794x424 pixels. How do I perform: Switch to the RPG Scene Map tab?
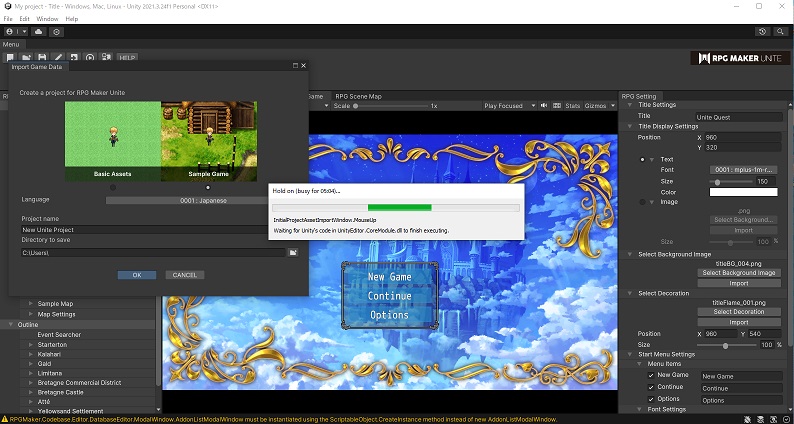pyautogui.click(x=358, y=96)
